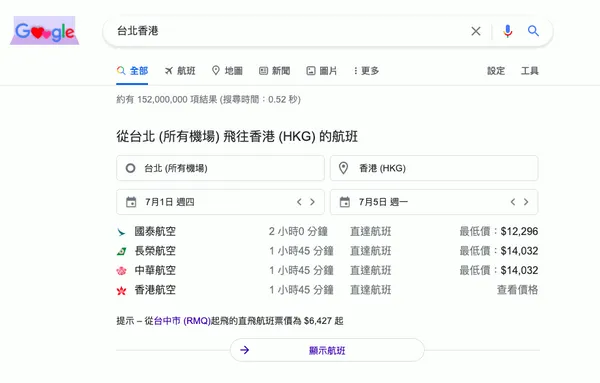The width and height of the screenshot is (600, 383).
Task: Click the pin icon in destination field
Action: point(344,168)
